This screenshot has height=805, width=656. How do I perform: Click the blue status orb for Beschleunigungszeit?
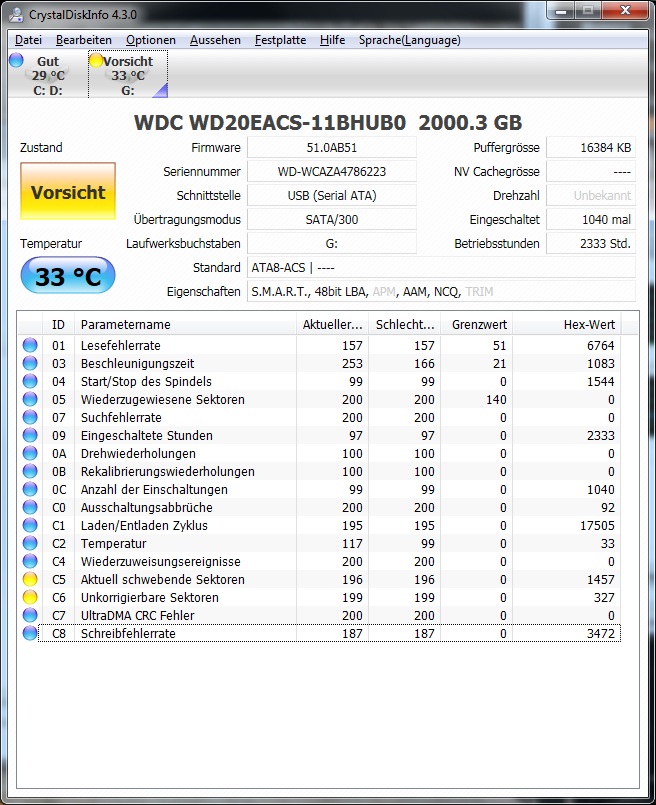pyautogui.click(x=30, y=363)
